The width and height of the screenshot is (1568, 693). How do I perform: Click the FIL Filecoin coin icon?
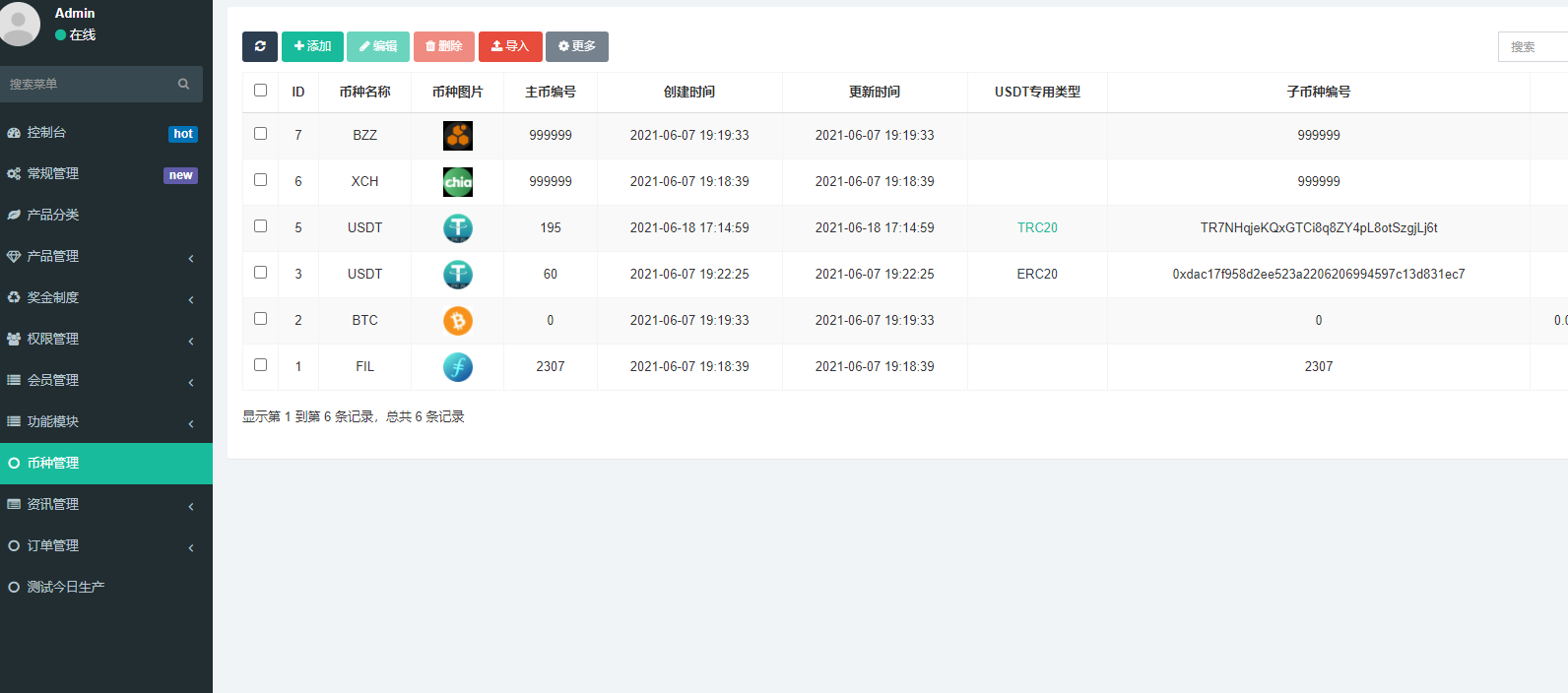[x=457, y=367]
